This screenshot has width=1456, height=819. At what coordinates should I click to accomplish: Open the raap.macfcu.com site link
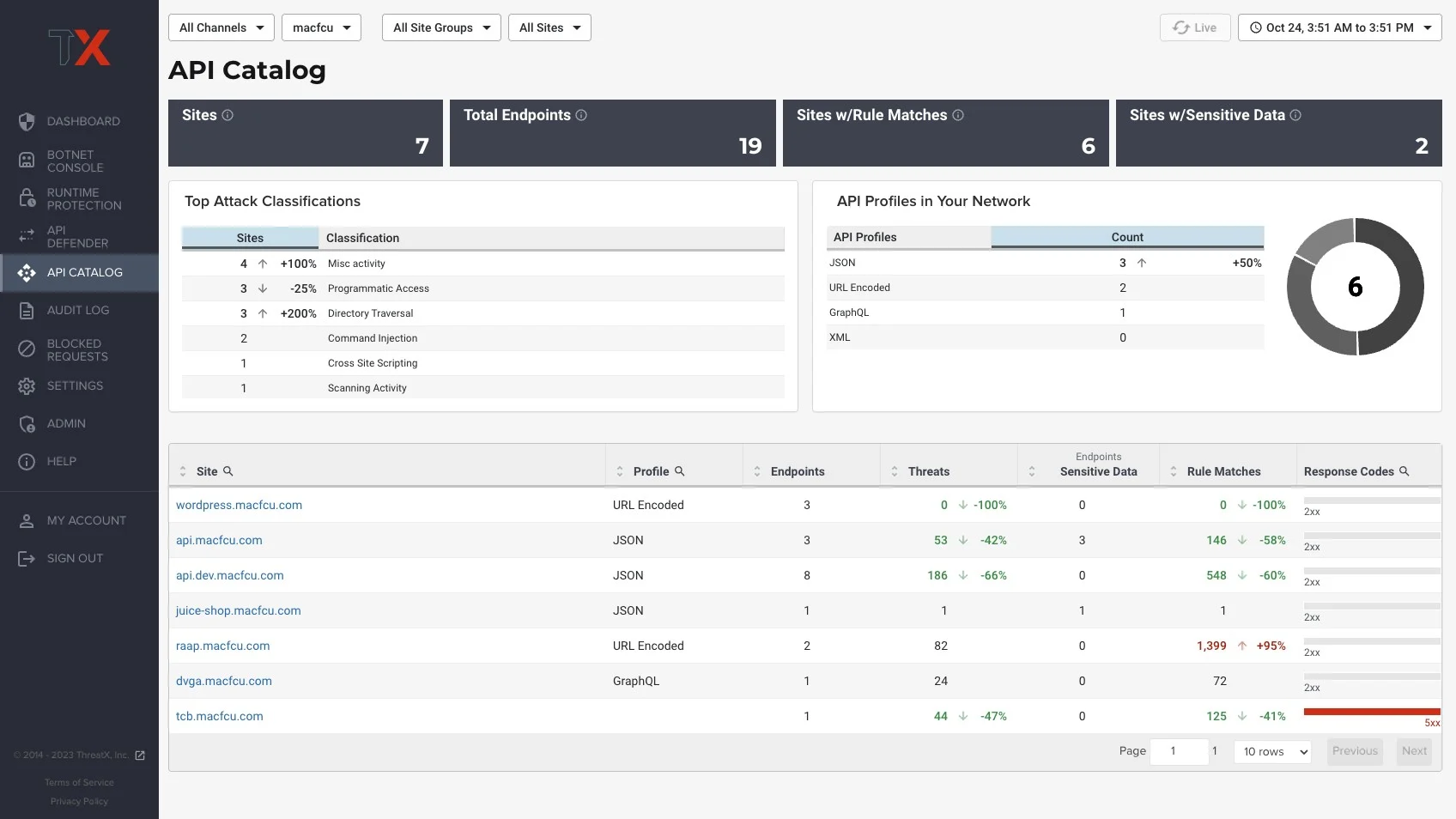click(222, 646)
